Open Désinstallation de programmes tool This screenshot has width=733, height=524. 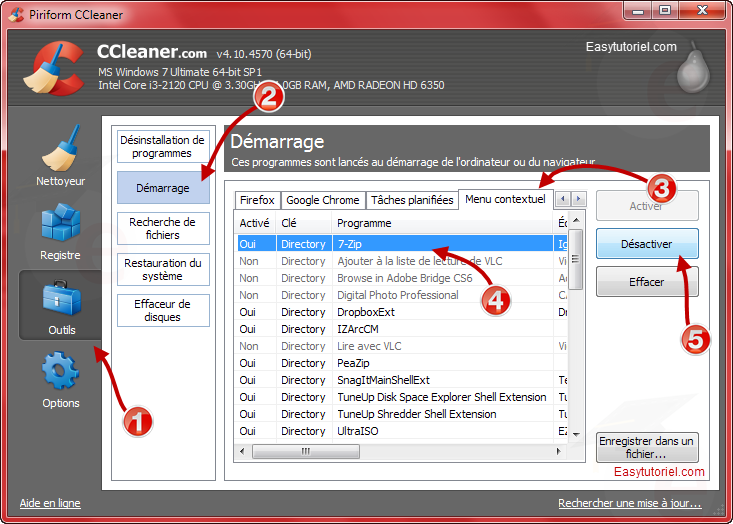pyautogui.click(x=163, y=146)
